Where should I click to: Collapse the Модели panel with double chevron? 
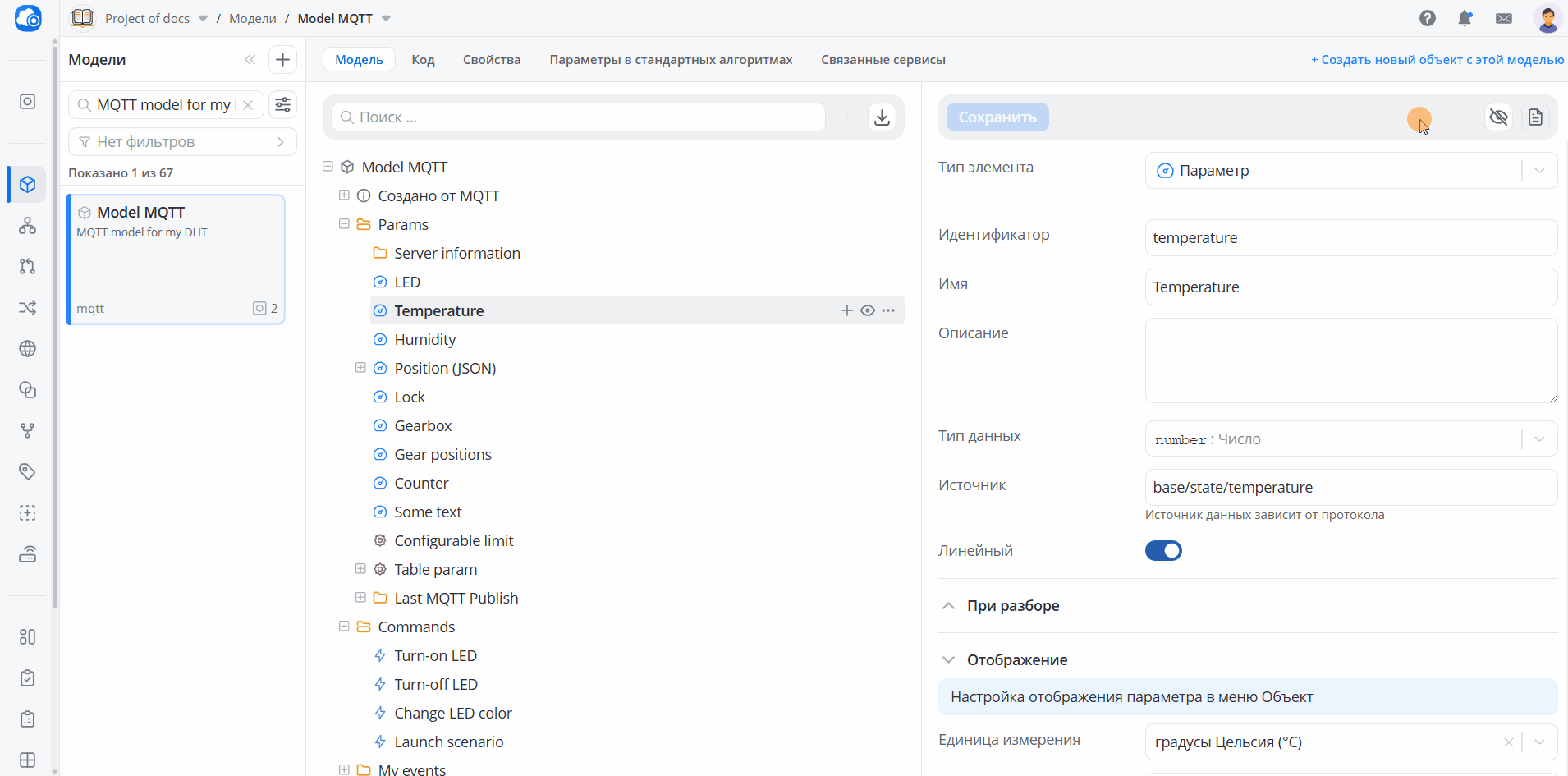tap(250, 59)
